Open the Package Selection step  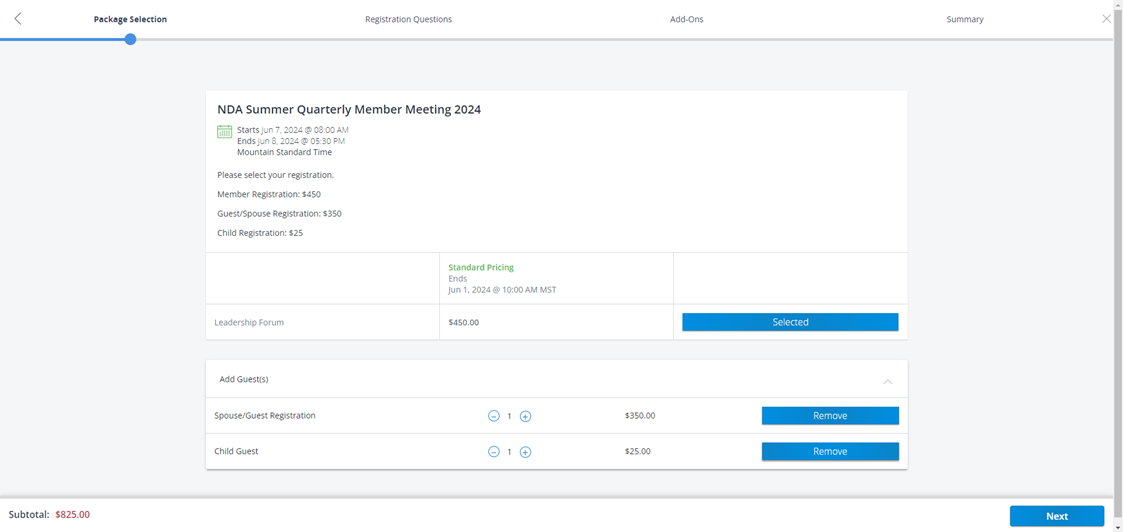pyautogui.click(x=130, y=19)
